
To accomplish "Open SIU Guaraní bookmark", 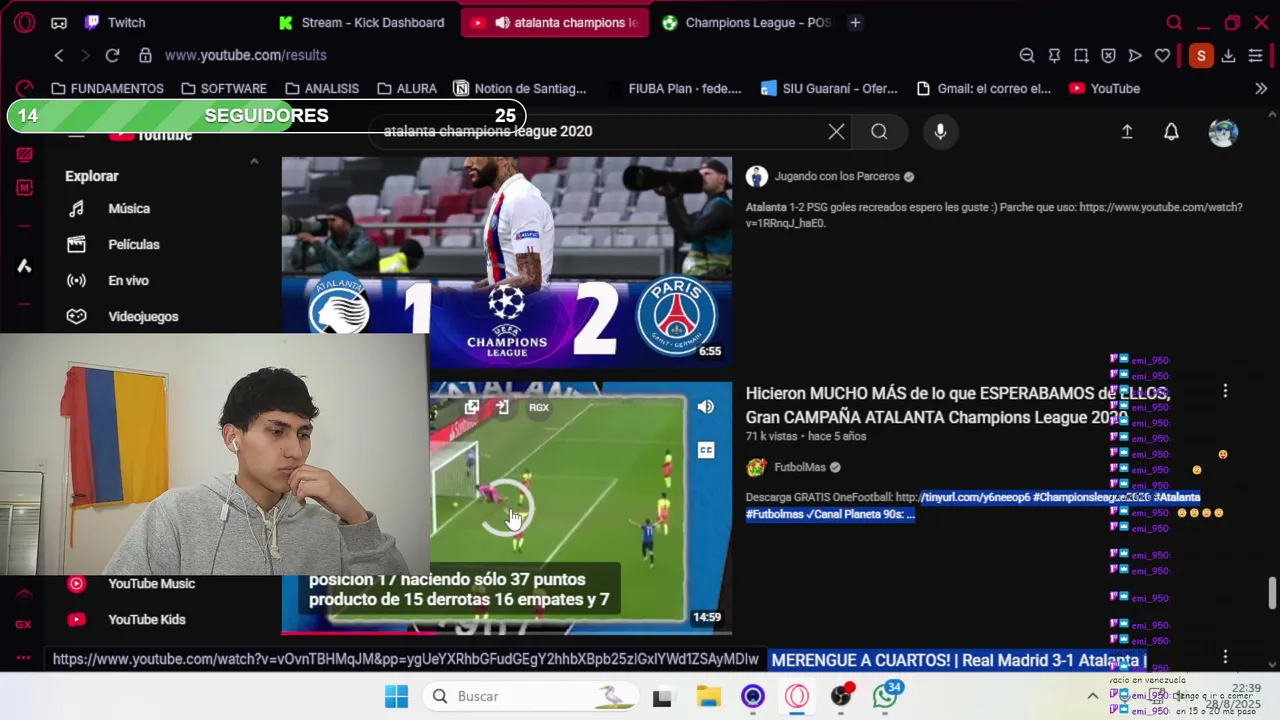I will 829,88.
